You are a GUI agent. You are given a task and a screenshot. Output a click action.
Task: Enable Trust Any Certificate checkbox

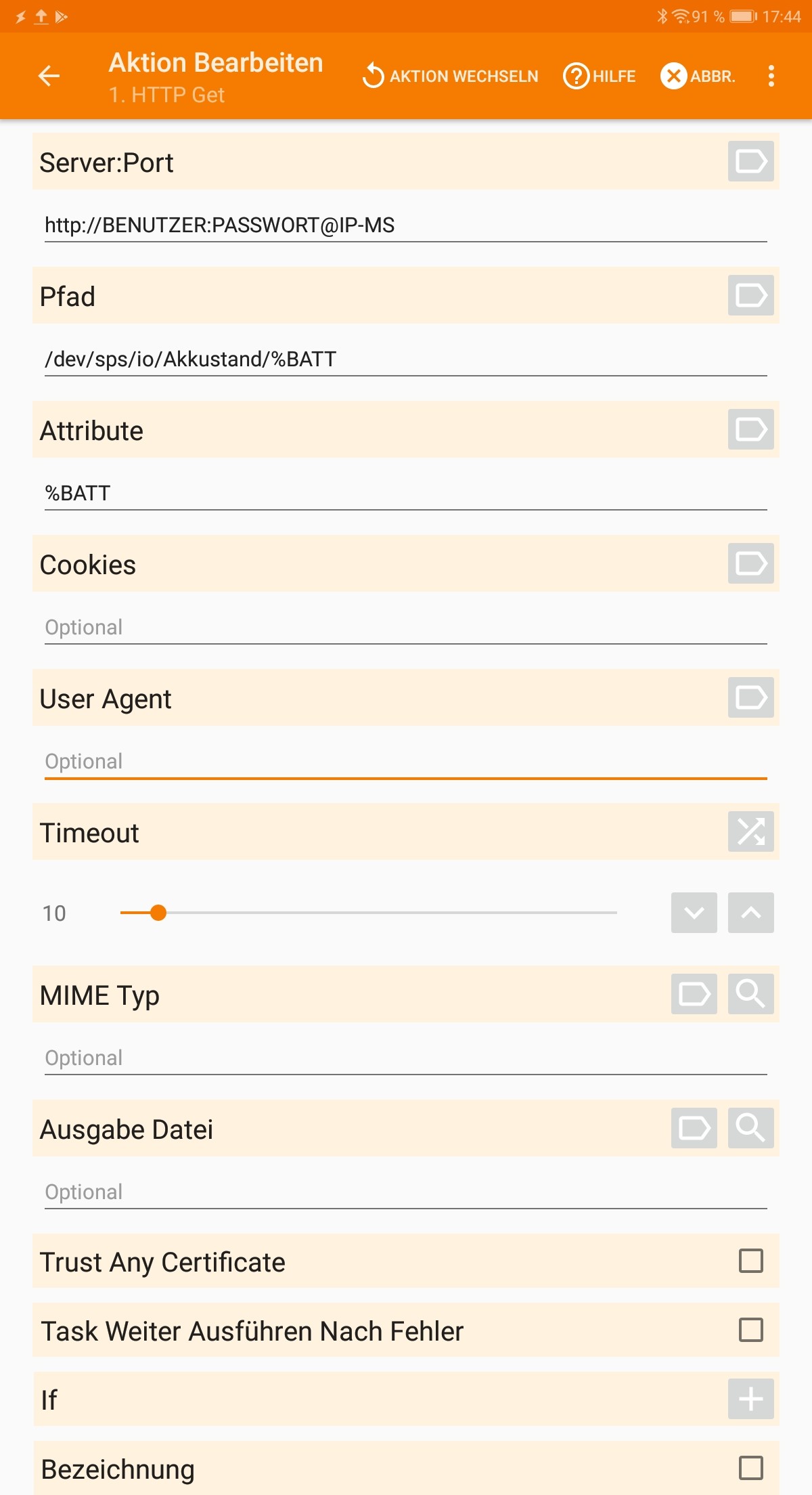point(750,1261)
